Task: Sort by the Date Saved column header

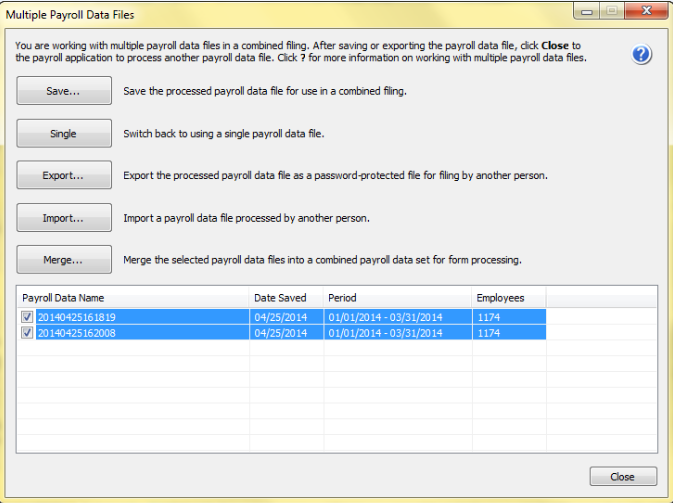Action: pos(285,298)
